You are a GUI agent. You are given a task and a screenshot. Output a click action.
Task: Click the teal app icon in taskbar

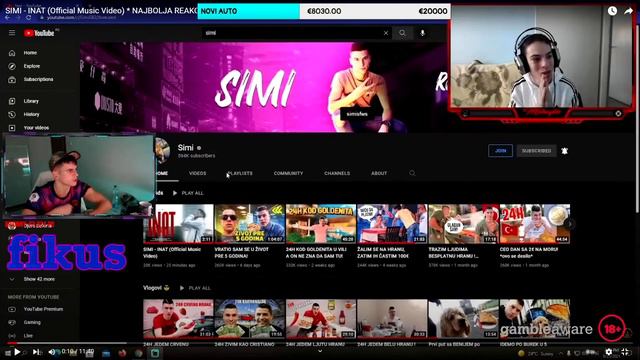tap(155, 353)
